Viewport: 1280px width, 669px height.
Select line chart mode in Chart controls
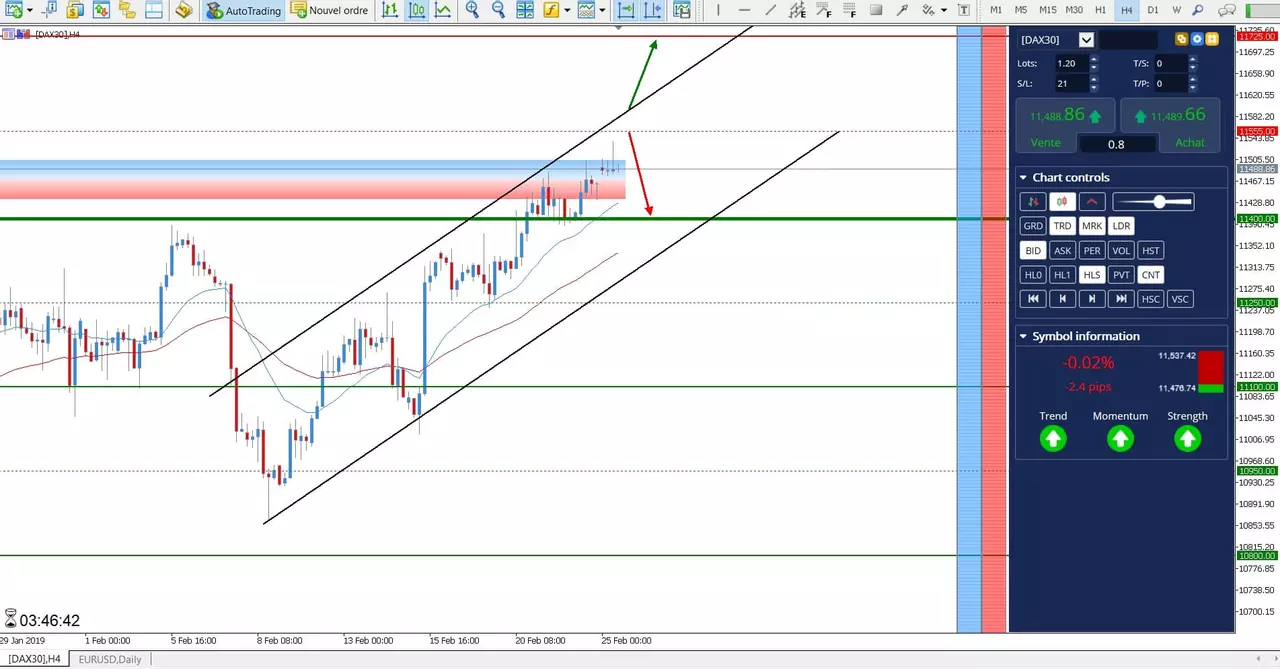[x=1092, y=202]
